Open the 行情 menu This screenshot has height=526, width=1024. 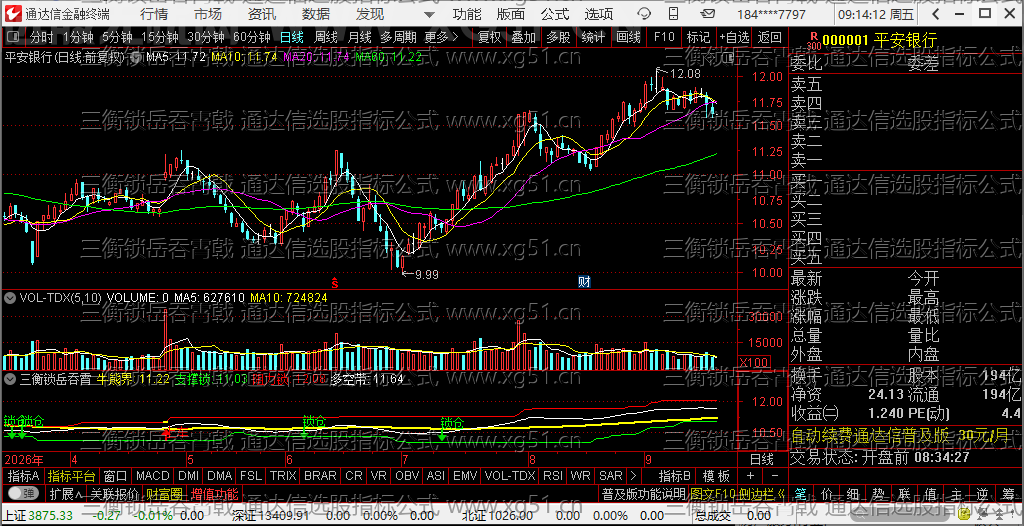(153, 14)
